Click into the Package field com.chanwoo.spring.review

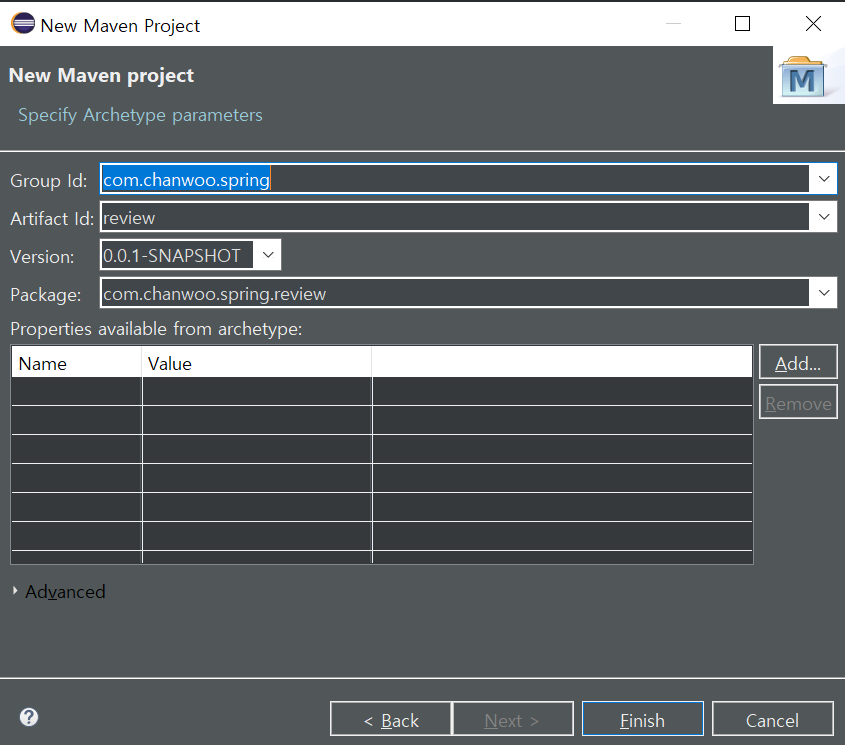click(x=455, y=293)
